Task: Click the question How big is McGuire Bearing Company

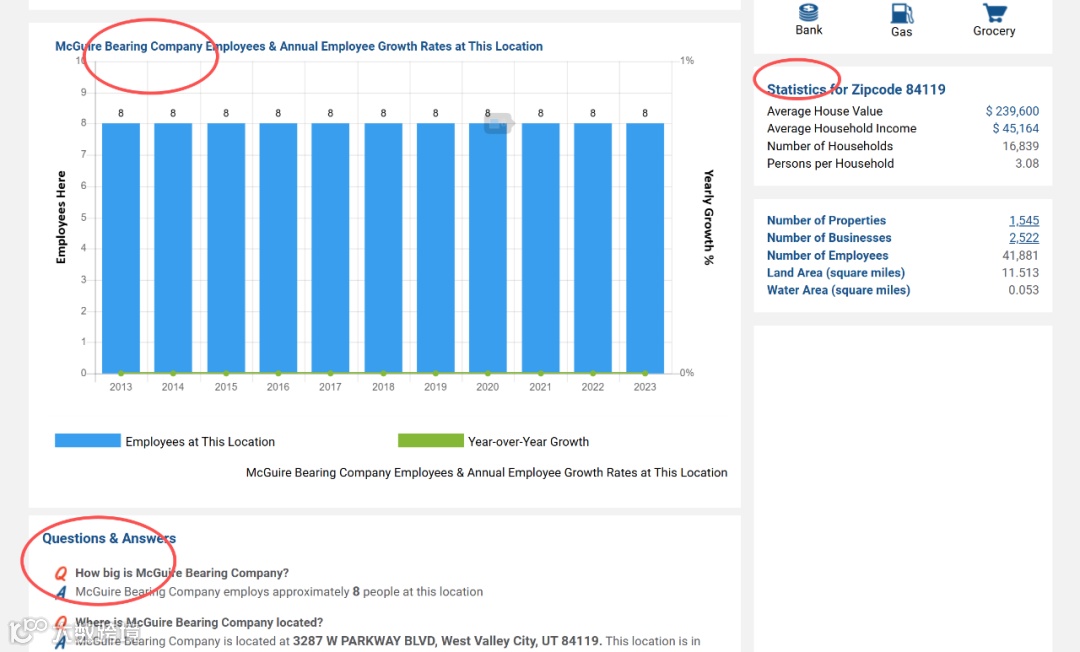Action: tap(182, 573)
